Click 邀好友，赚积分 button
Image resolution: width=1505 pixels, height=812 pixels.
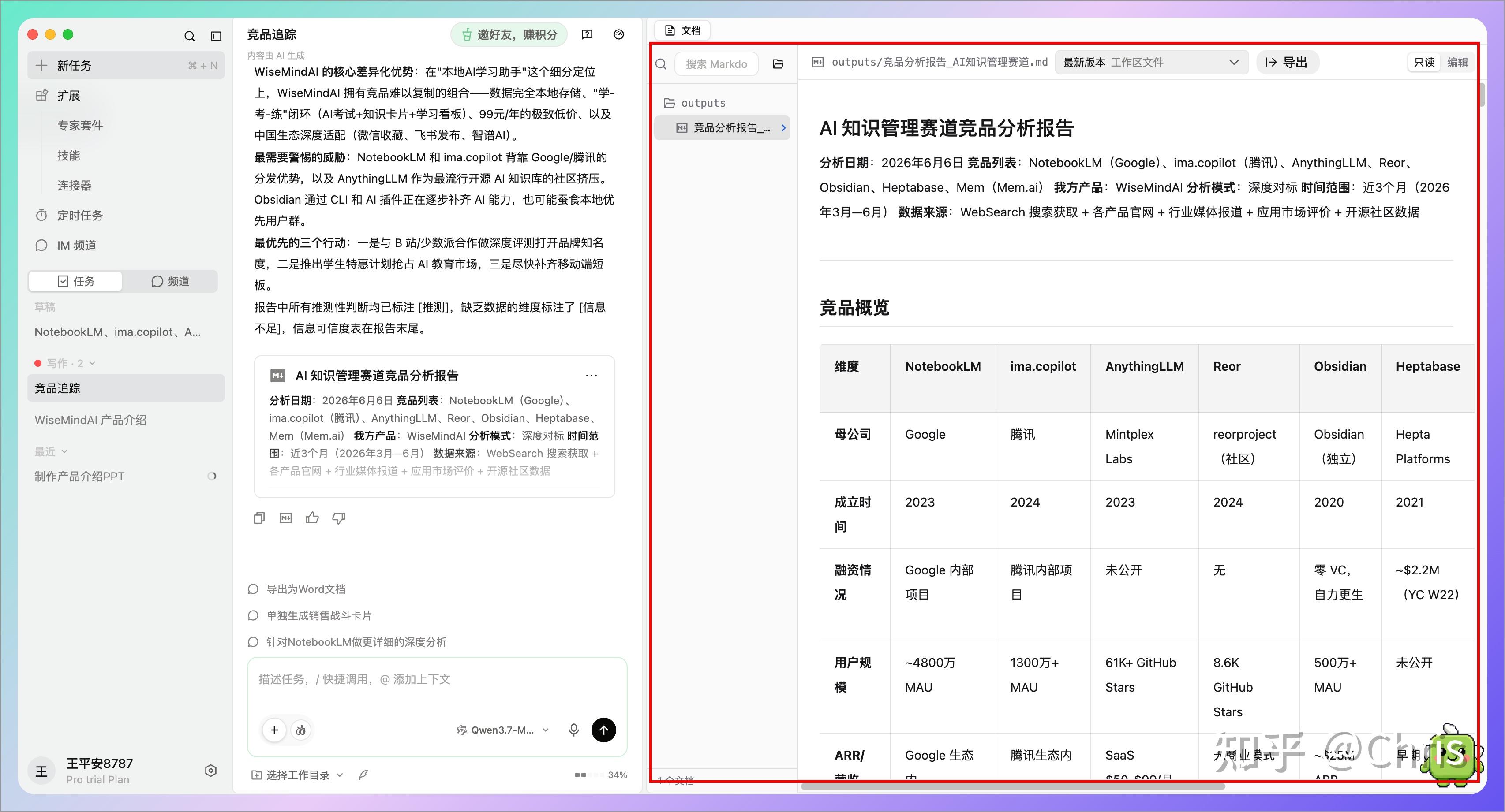508,34
